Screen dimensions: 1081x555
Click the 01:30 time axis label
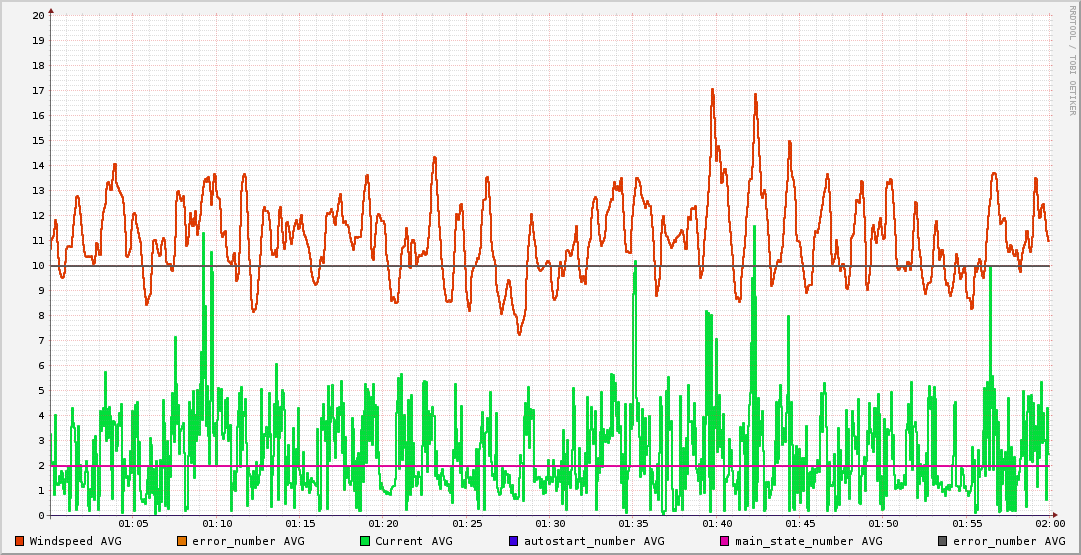[x=550, y=524]
